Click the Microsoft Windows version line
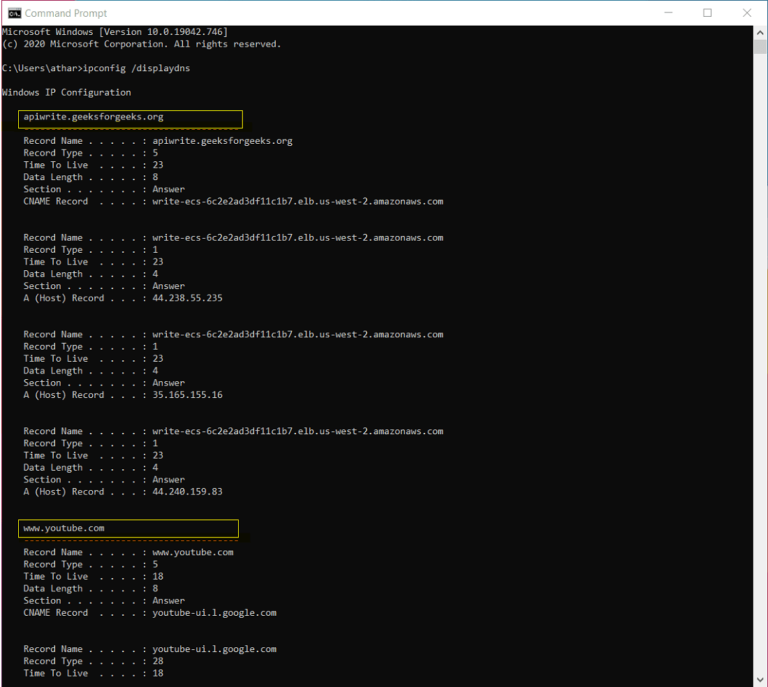Viewport: 768px width, 687px height. click(115, 32)
